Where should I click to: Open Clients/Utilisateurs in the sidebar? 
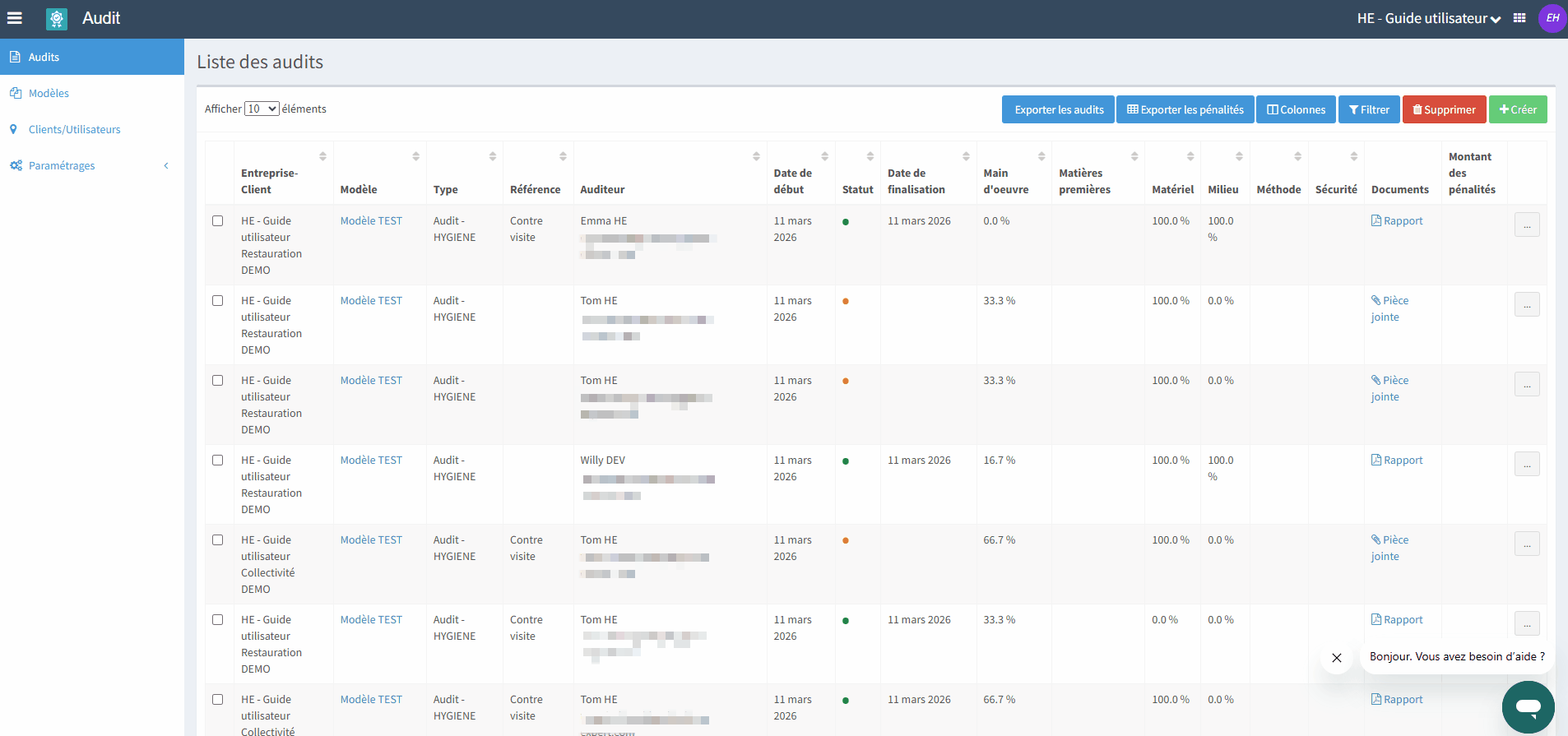[74, 129]
